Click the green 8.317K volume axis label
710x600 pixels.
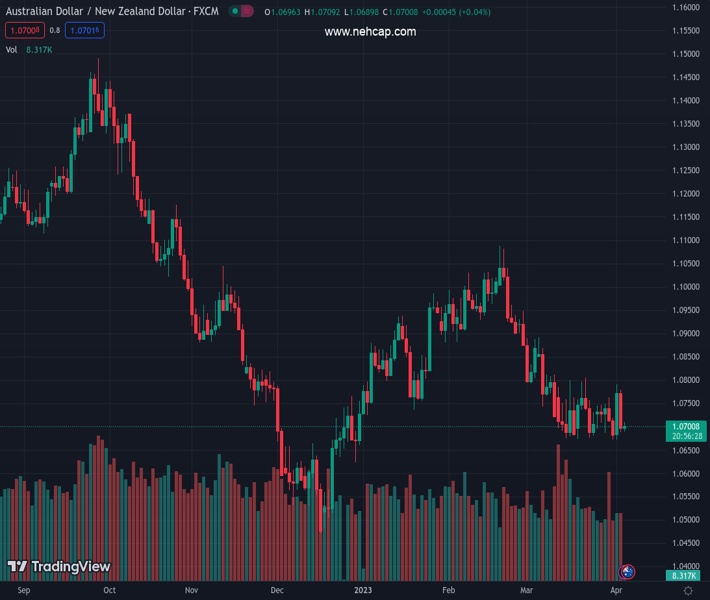point(686,576)
